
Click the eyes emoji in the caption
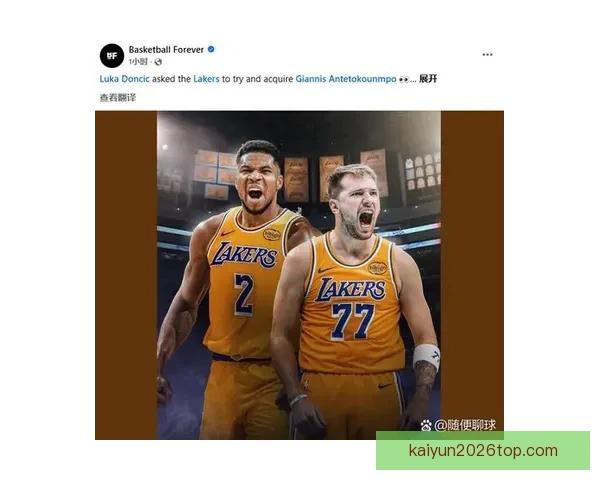pos(404,79)
